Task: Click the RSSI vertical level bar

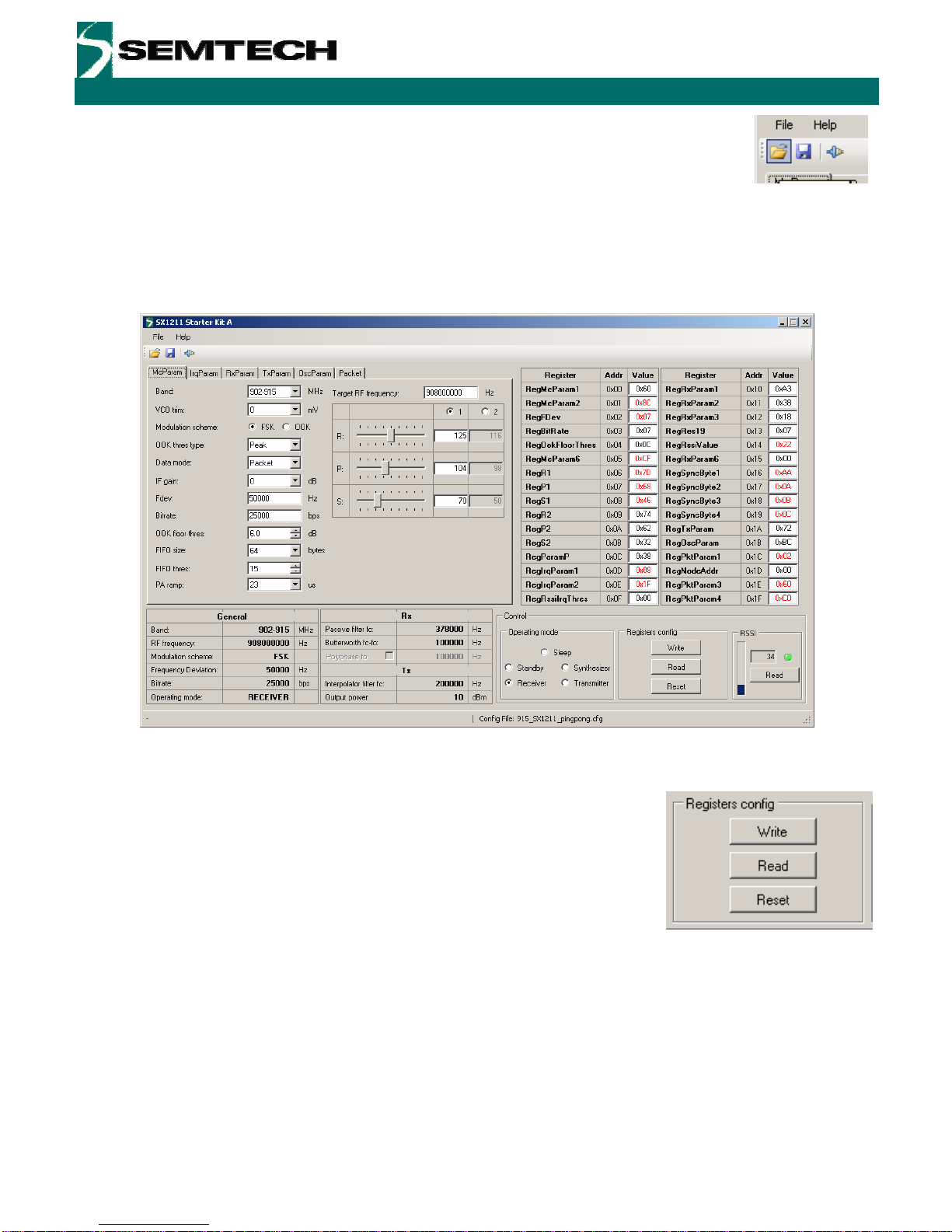Action: [741, 668]
